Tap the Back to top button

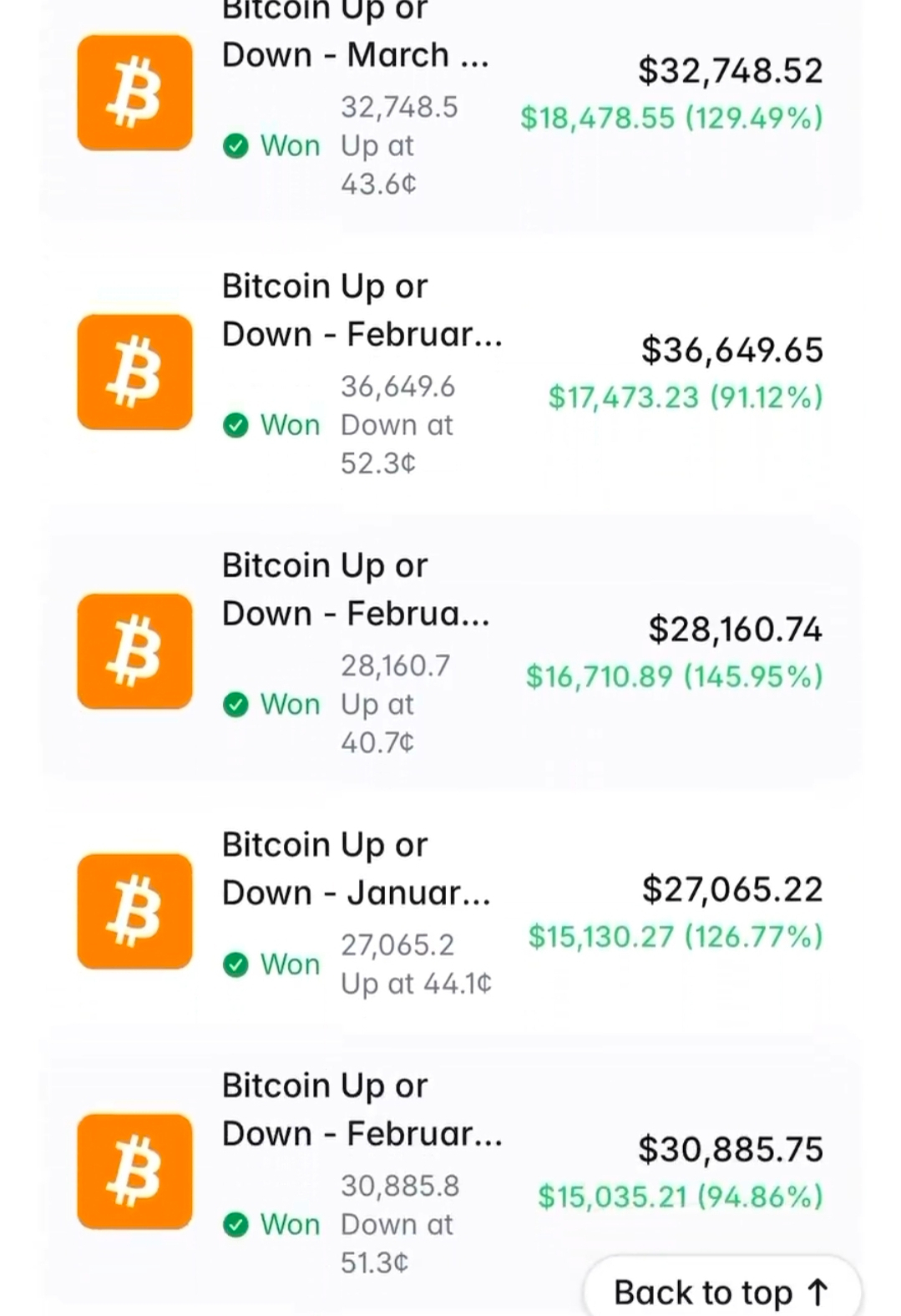(x=721, y=1292)
